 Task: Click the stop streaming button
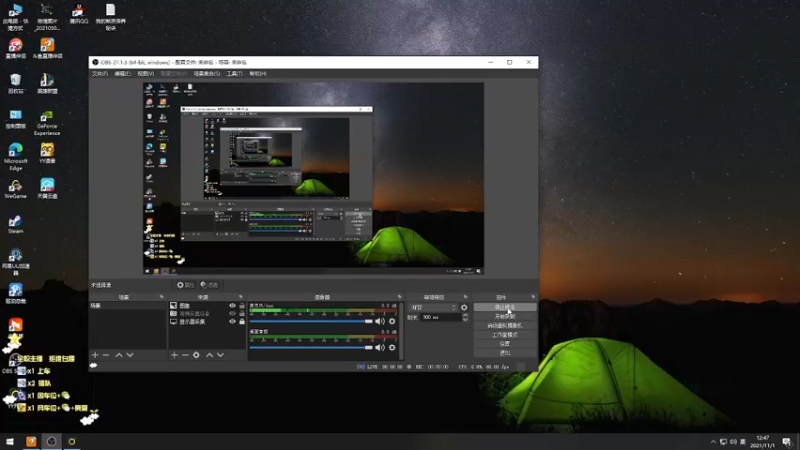(x=505, y=307)
